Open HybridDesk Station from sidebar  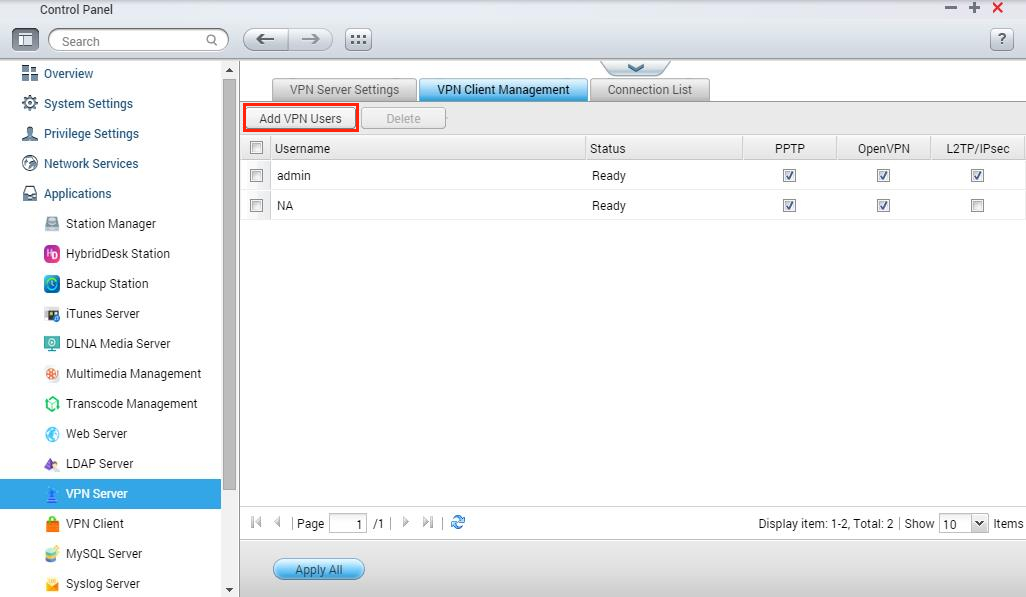(x=117, y=254)
